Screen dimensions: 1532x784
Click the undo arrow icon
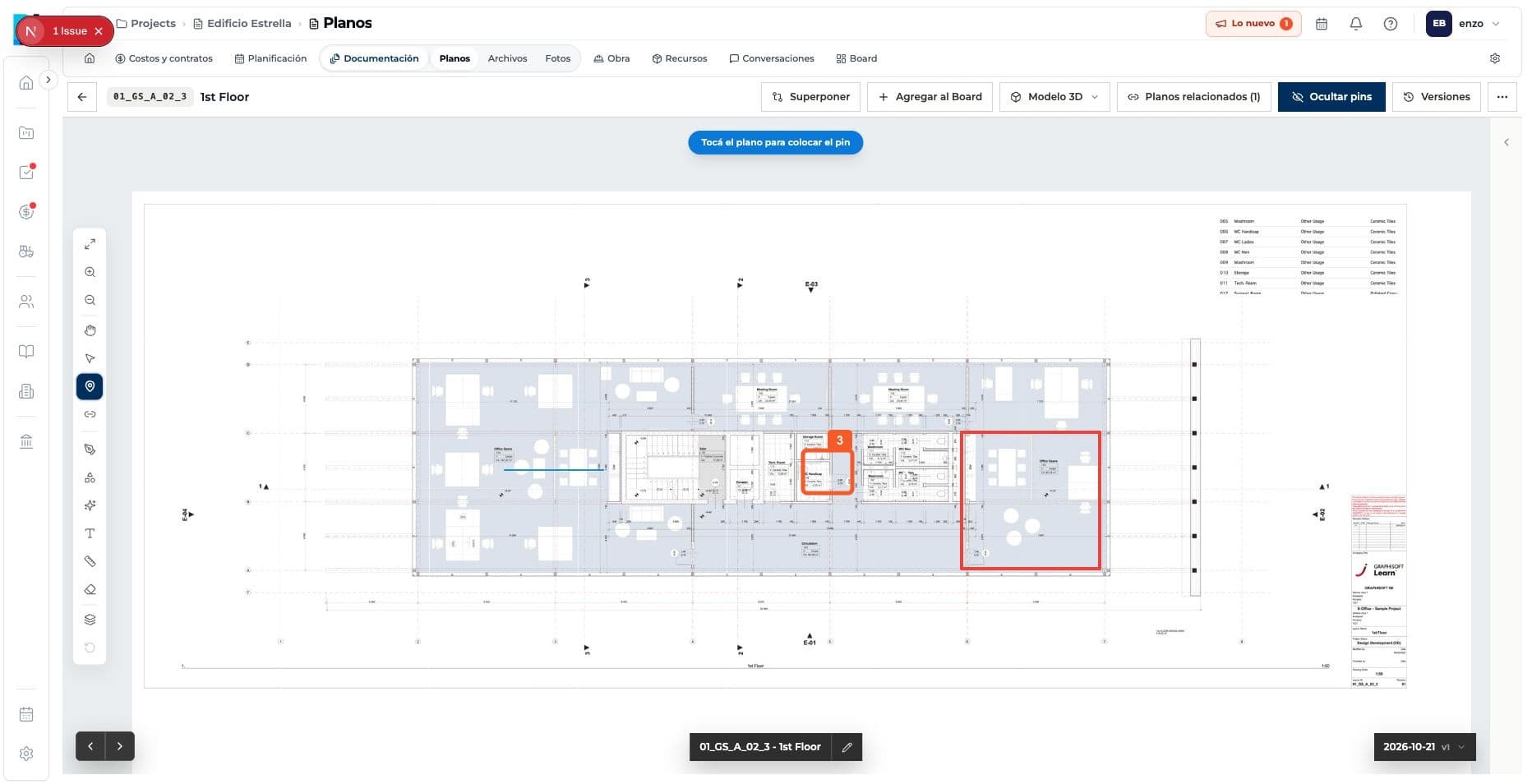90,648
